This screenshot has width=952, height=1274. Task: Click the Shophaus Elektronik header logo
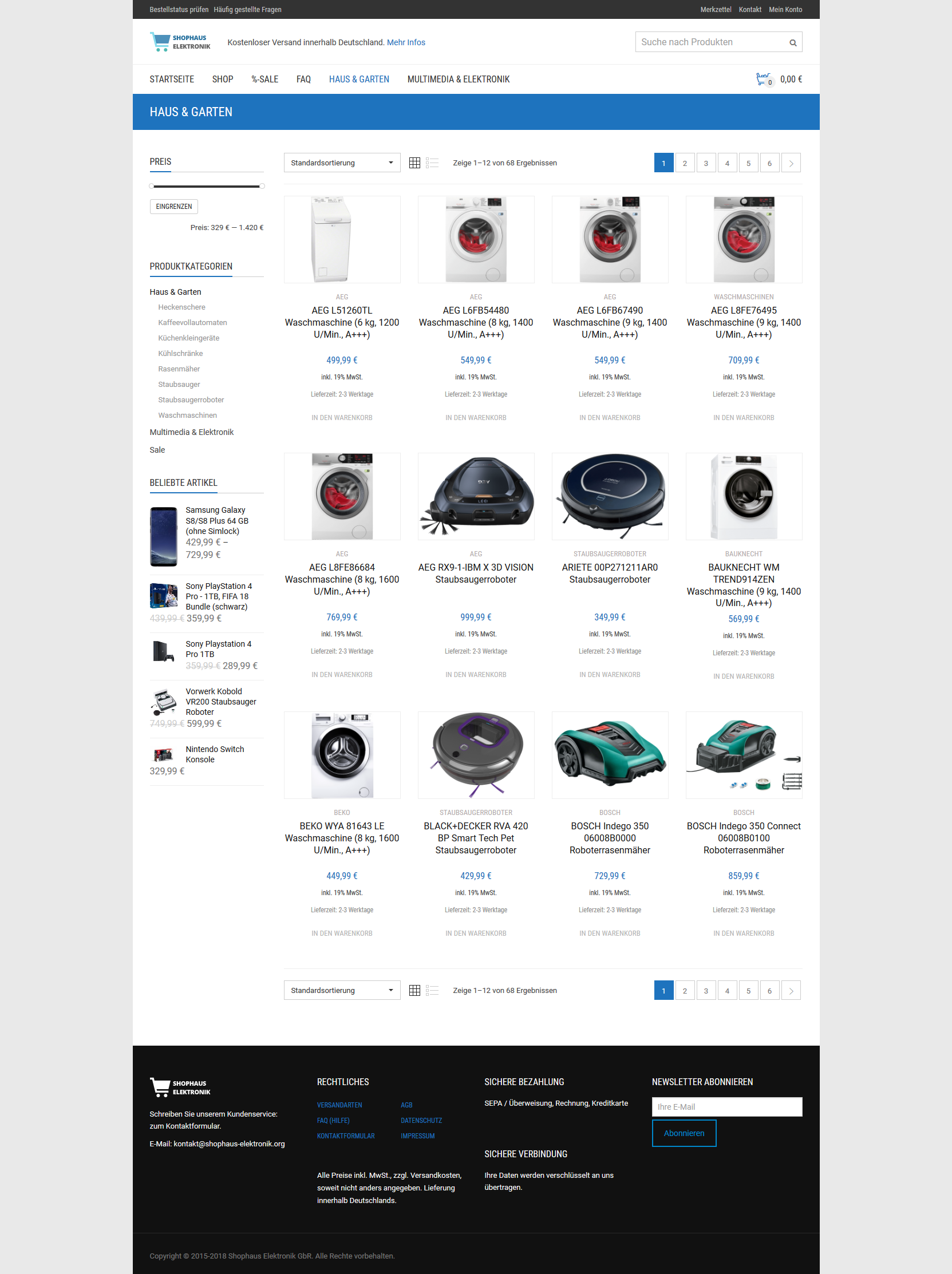pos(180,42)
